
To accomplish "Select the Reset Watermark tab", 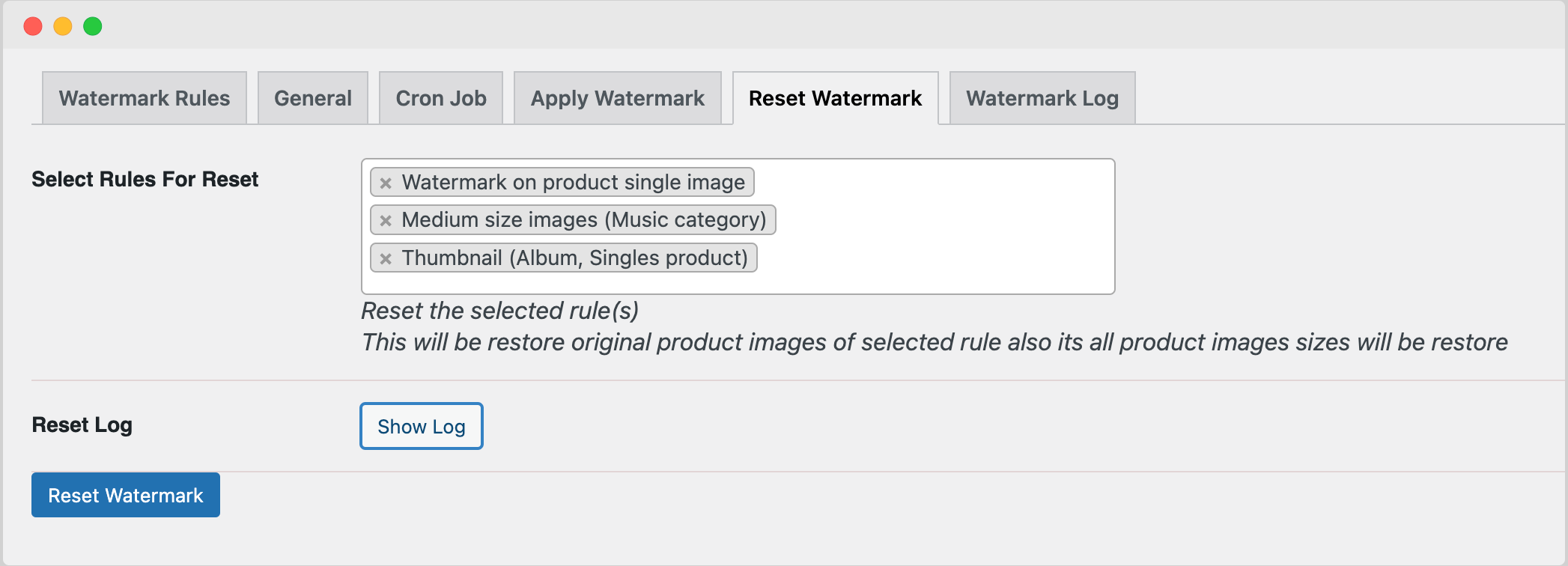I will tap(836, 97).
